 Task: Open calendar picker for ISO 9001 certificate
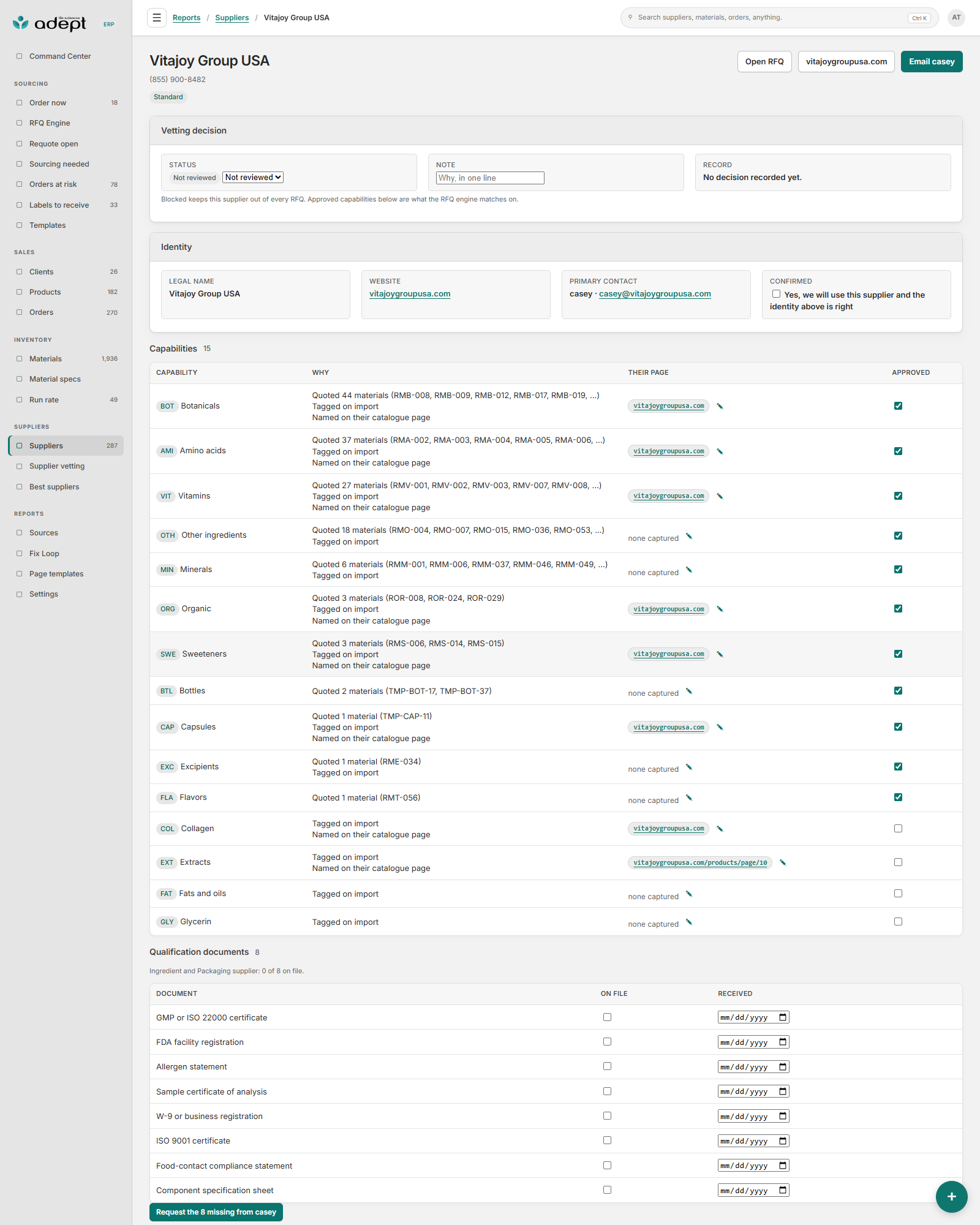783,1140
